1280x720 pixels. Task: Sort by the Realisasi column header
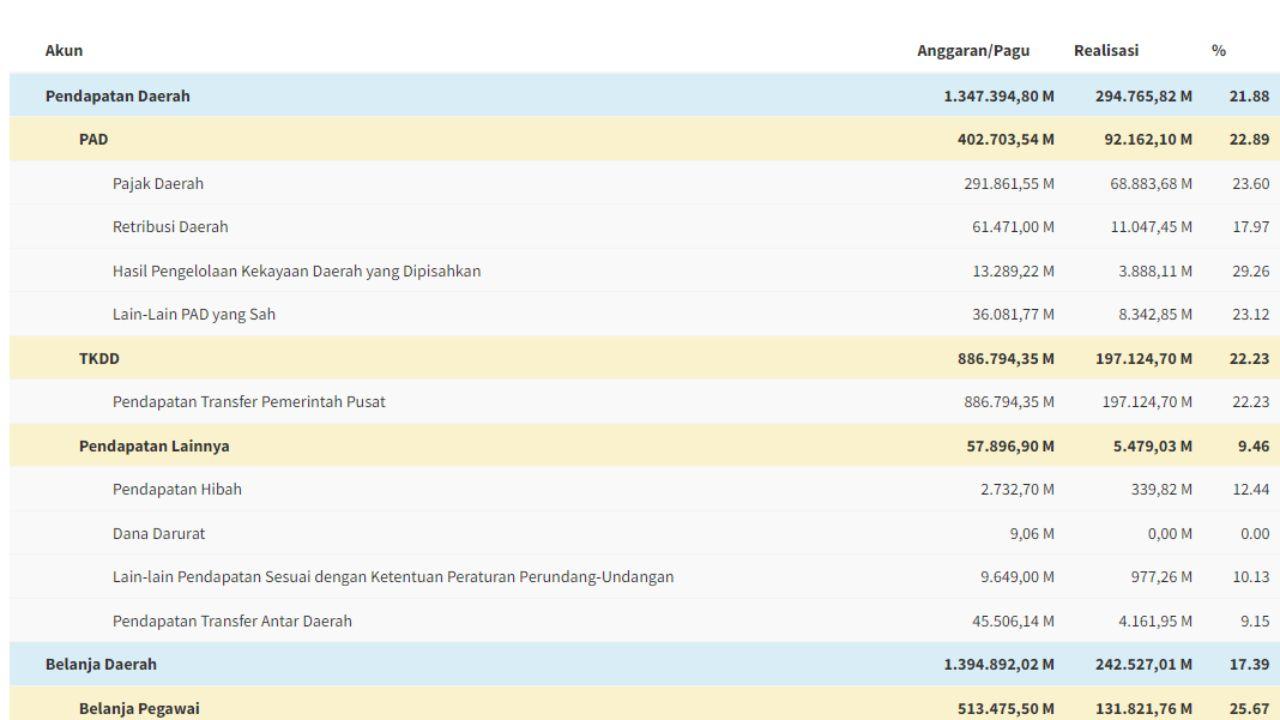pos(1107,49)
